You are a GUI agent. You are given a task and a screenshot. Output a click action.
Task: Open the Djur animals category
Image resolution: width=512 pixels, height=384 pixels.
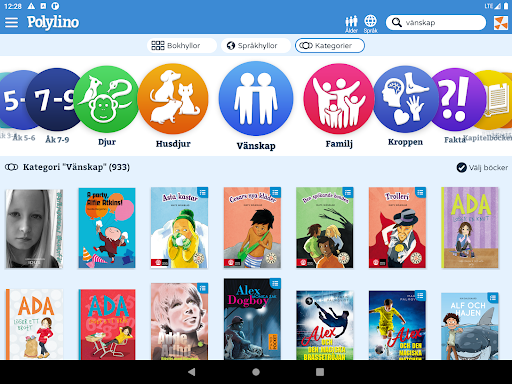pos(107,99)
